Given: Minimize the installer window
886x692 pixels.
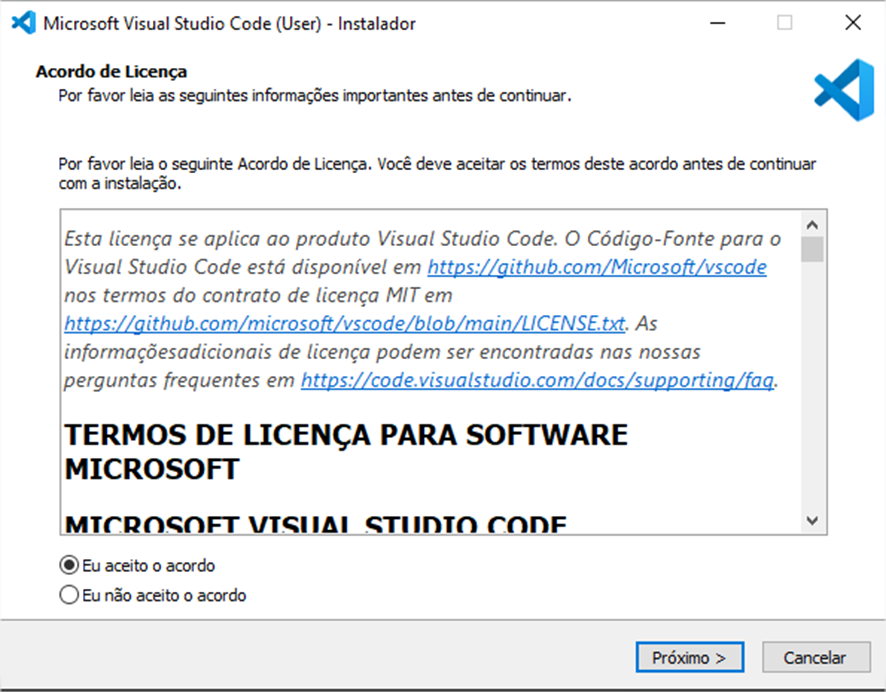Looking at the screenshot, I should click(x=718, y=23).
